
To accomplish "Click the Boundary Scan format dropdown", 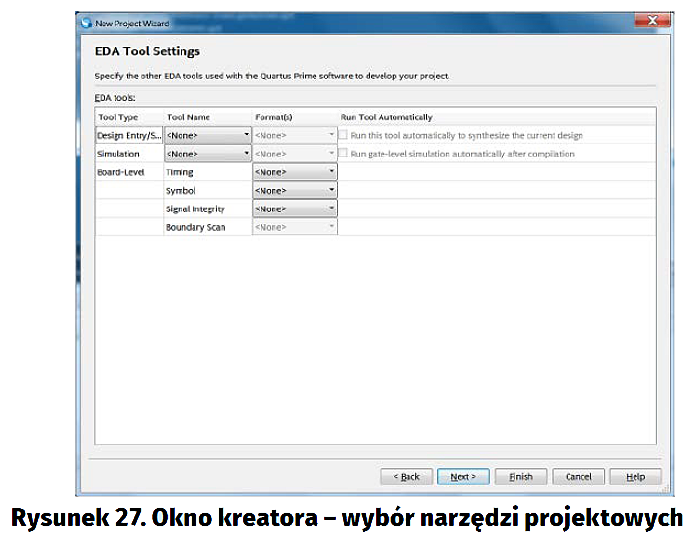I will [x=295, y=228].
